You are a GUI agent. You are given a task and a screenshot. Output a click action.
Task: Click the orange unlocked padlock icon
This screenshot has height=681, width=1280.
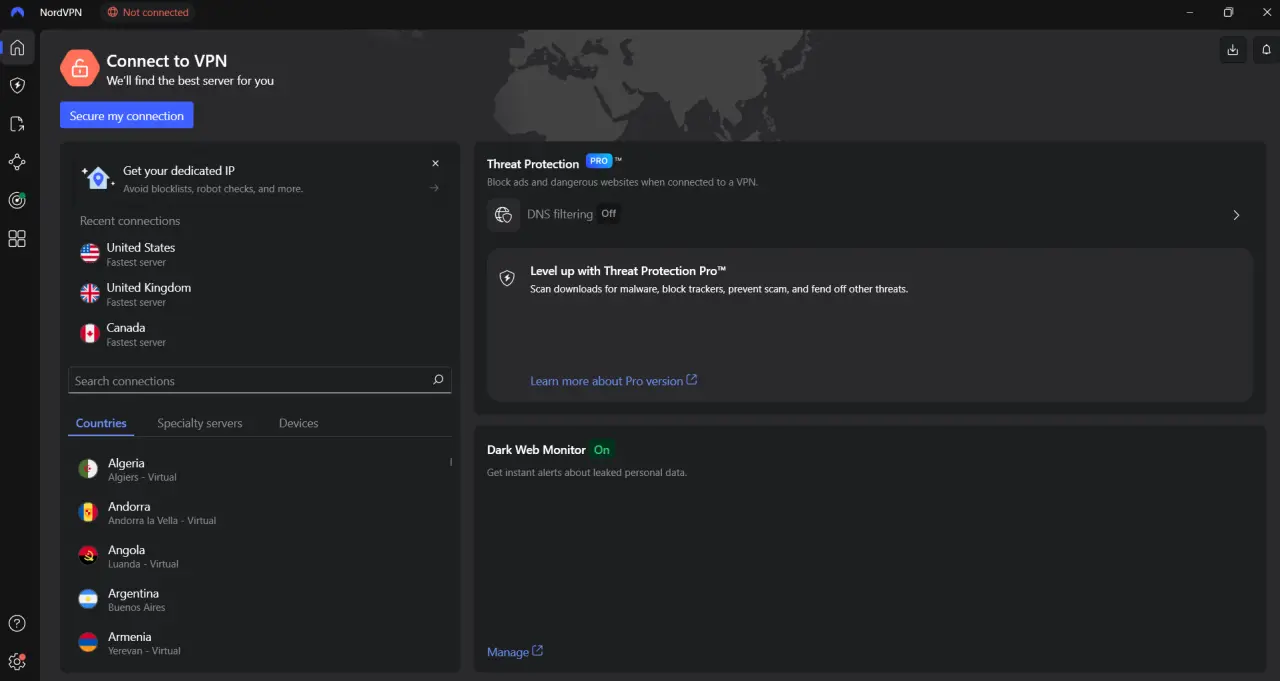click(x=79, y=68)
